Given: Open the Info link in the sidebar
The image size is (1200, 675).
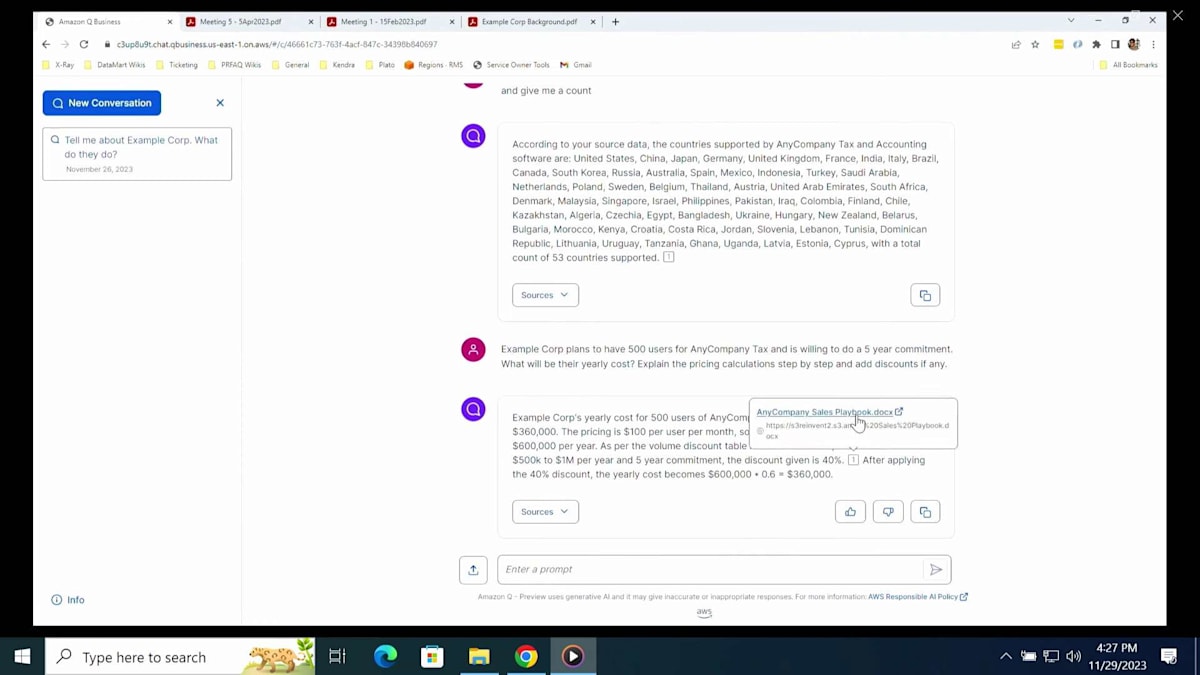Looking at the screenshot, I should 68,600.
